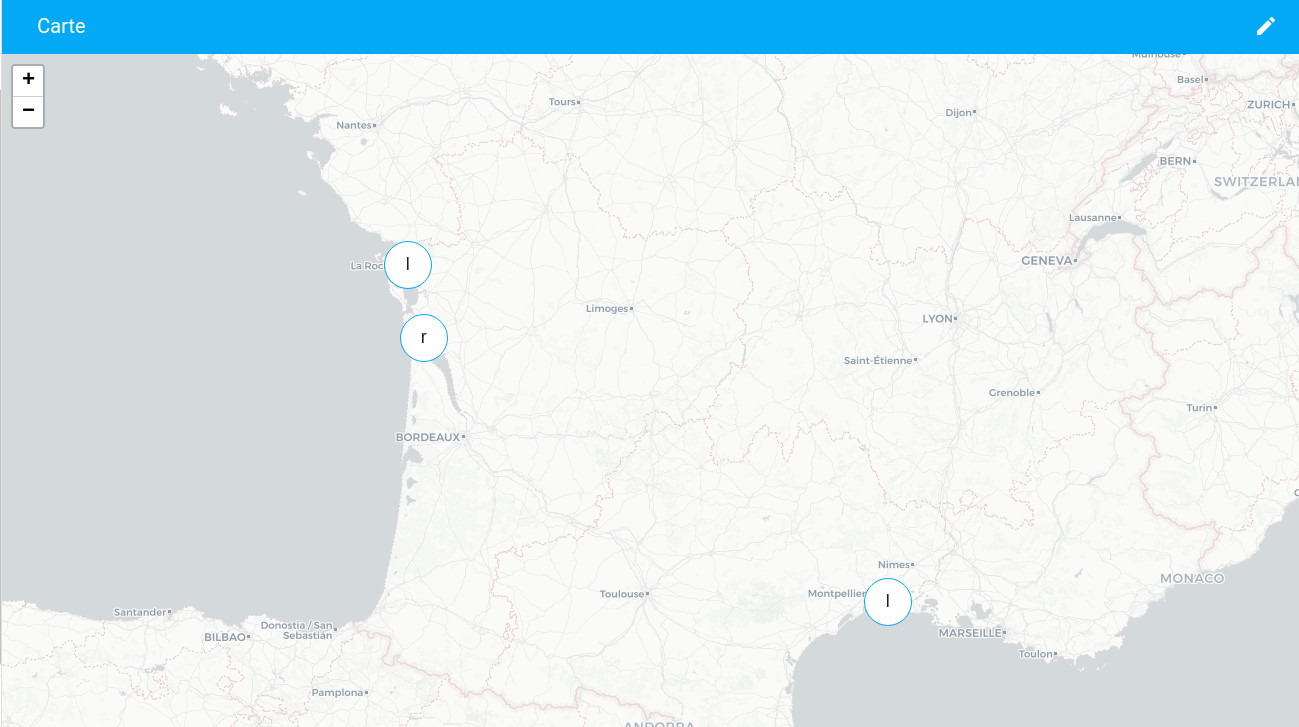The height and width of the screenshot is (727, 1299).
Task: Click the Limoges city label
Action: [x=607, y=309]
